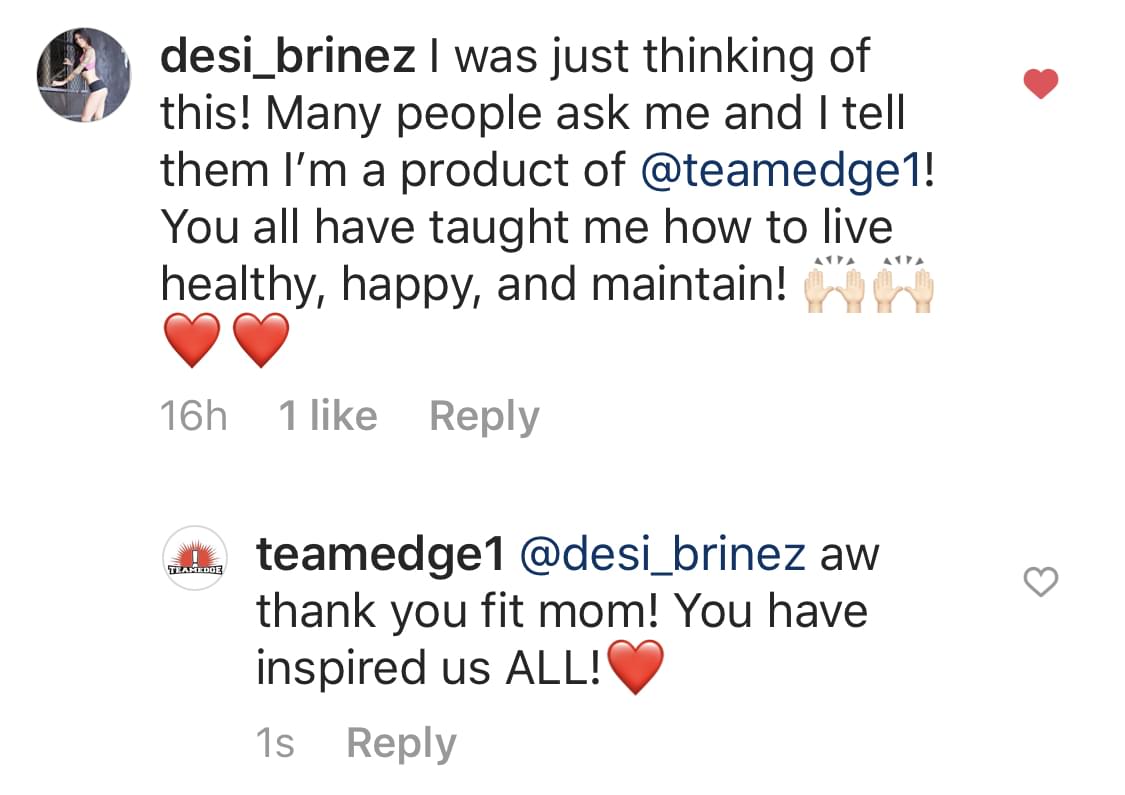The image size is (1125, 795).
Task: Open the @desi_brinez mention link
Action: (662, 555)
